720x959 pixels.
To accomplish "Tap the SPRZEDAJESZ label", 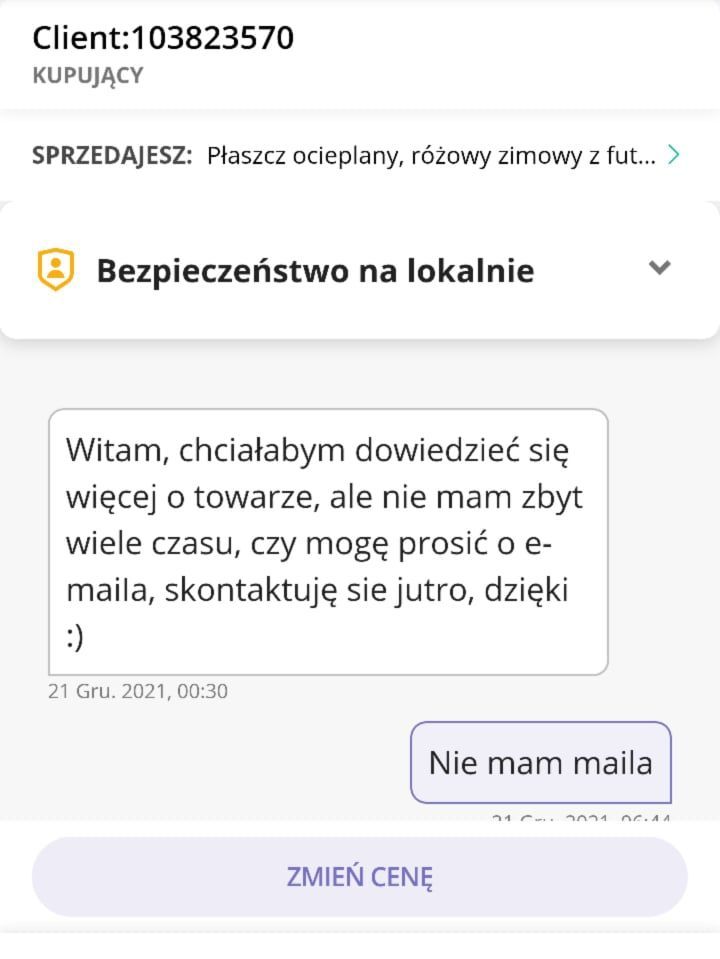I will (112, 155).
